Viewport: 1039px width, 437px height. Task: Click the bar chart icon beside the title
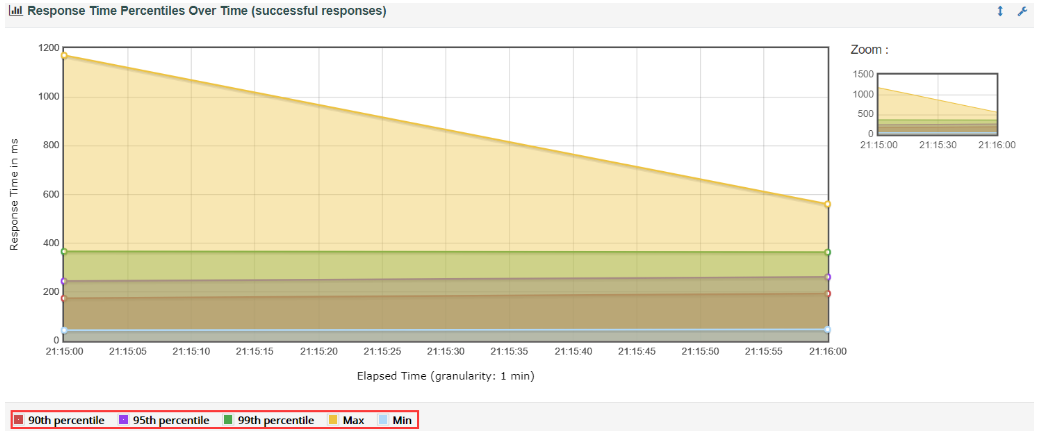click(x=16, y=11)
